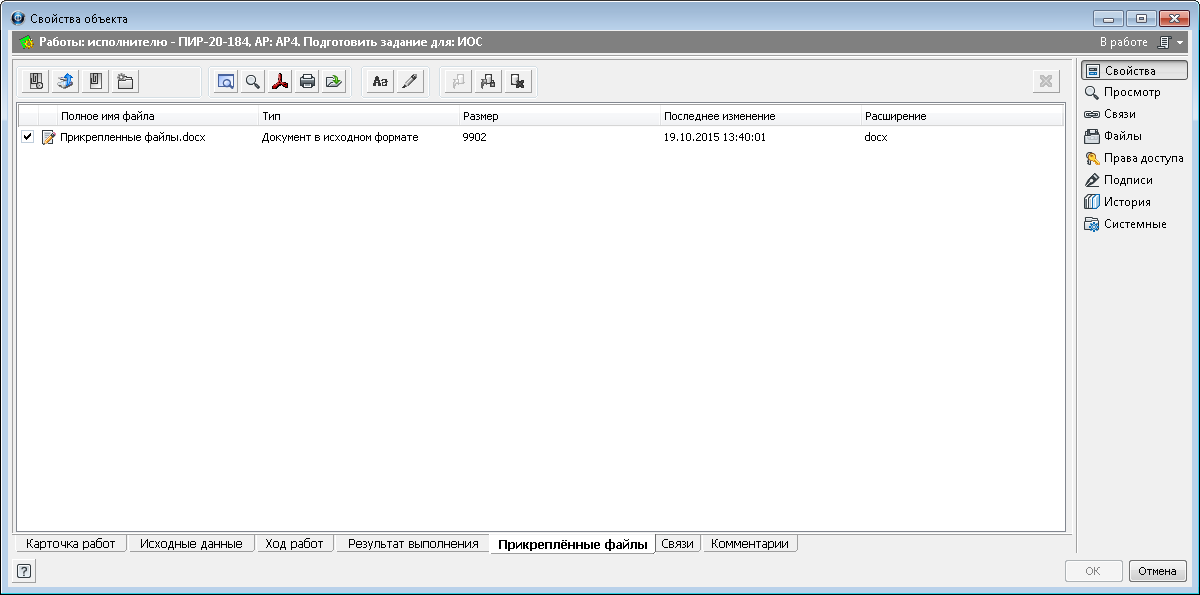Switch to the 'Карточка работ' tab
This screenshot has width=1200, height=595.
click(x=71, y=544)
